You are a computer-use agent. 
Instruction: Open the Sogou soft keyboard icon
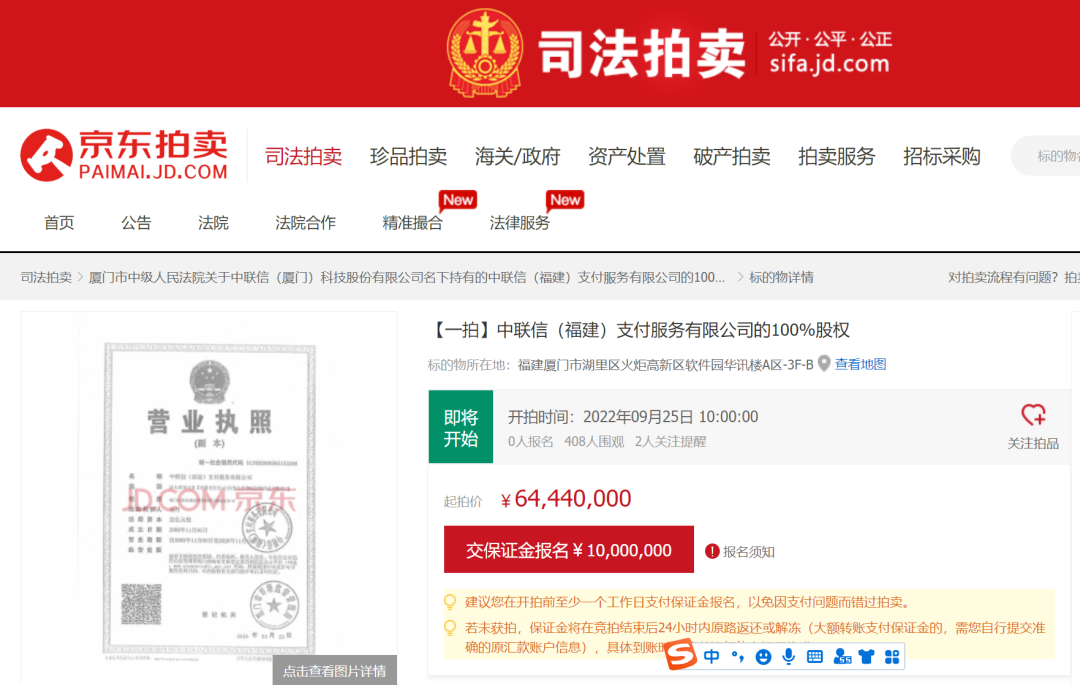click(x=813, y=657)
